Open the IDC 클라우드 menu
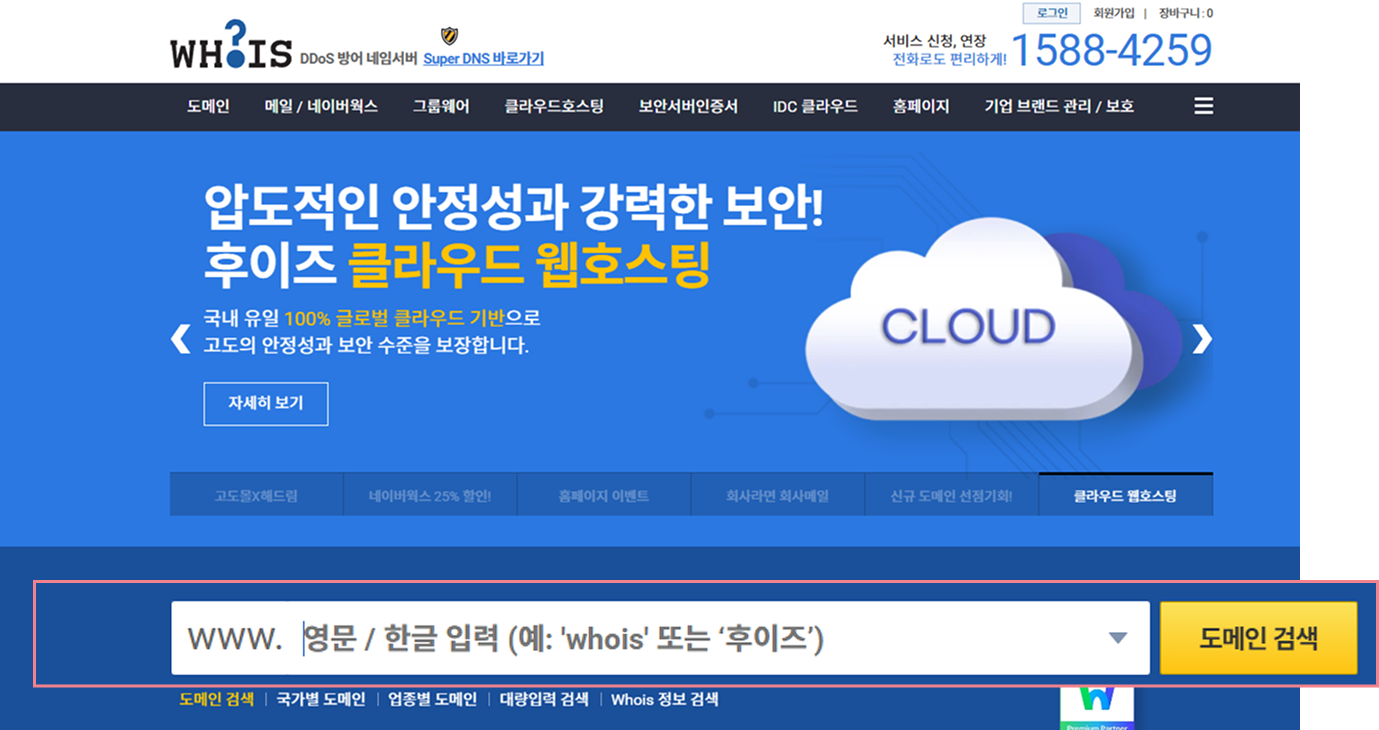Image resolution: width=1379 pixels, height=730 pixels. pyautogui.click(x=815, y=106)
